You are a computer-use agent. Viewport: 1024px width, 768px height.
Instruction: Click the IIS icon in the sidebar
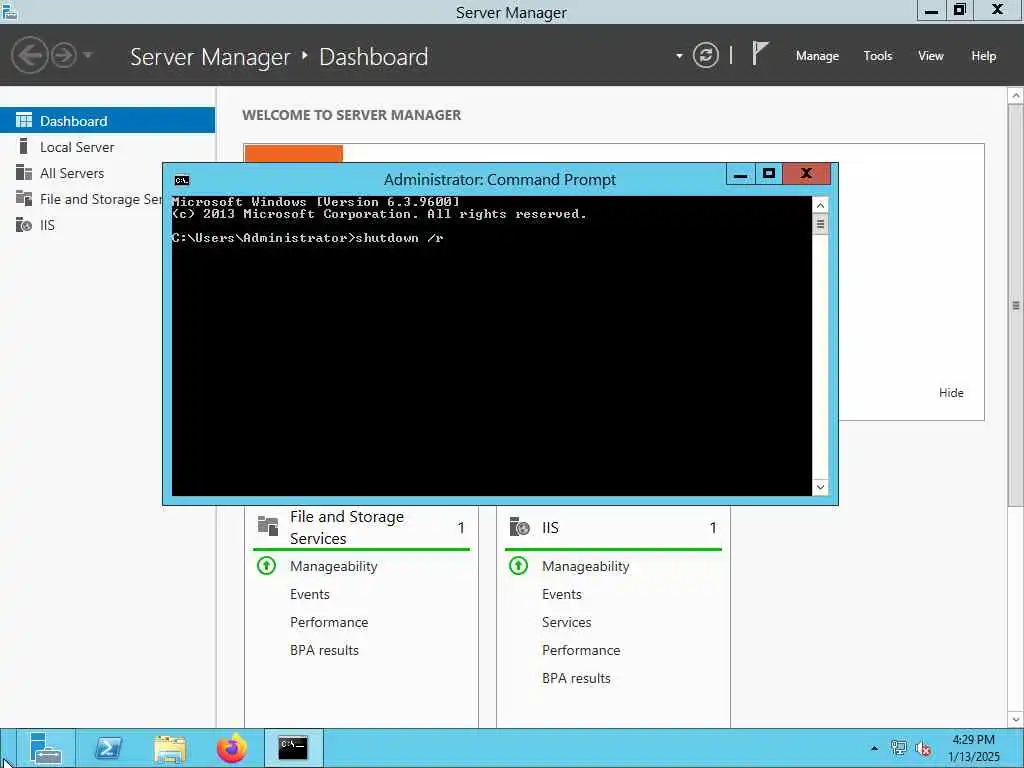(24, 225)
